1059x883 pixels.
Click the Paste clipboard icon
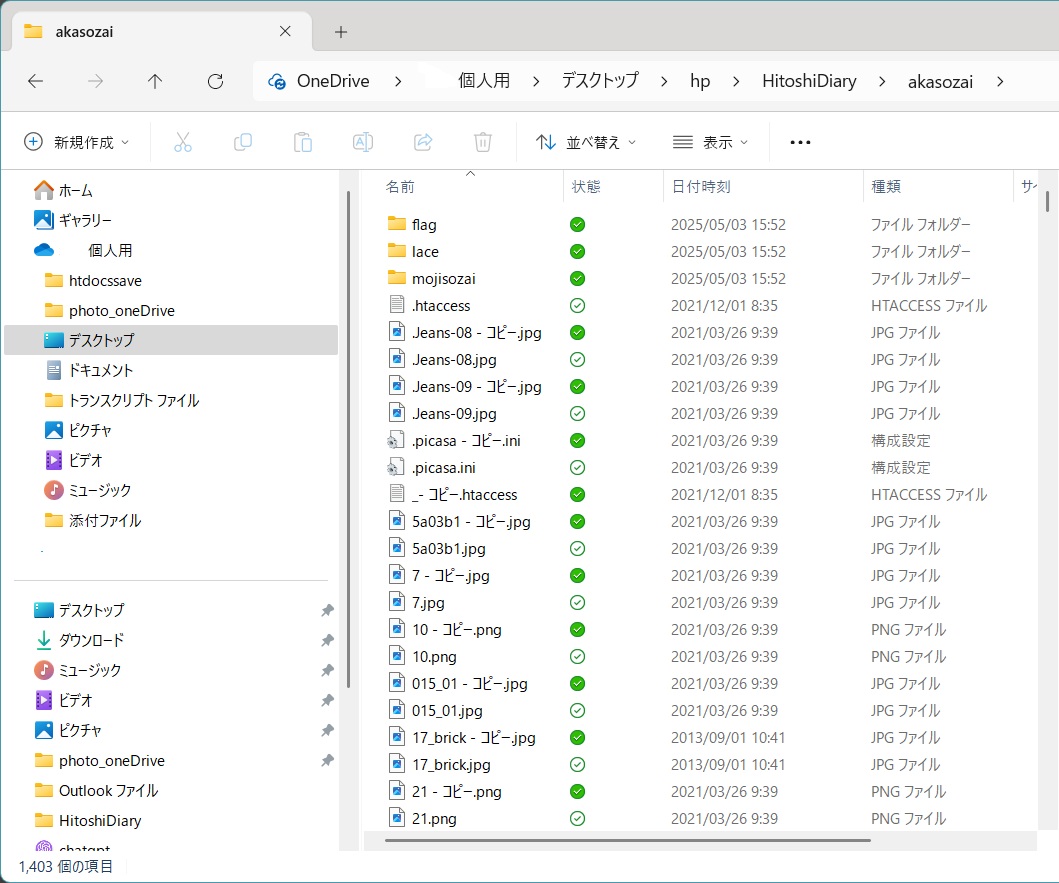pyautogui.click(x=302, y=142)
